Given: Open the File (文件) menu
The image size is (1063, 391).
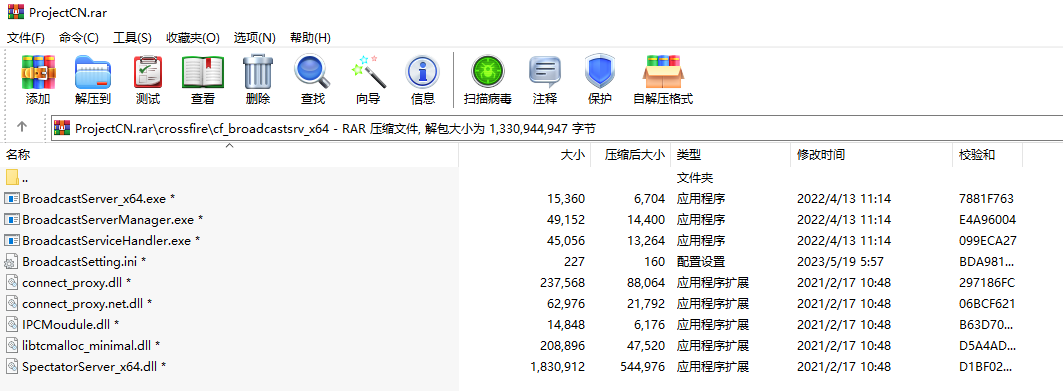Looking at the screenshot, I should pyautogui.click(x=26, y=37).
